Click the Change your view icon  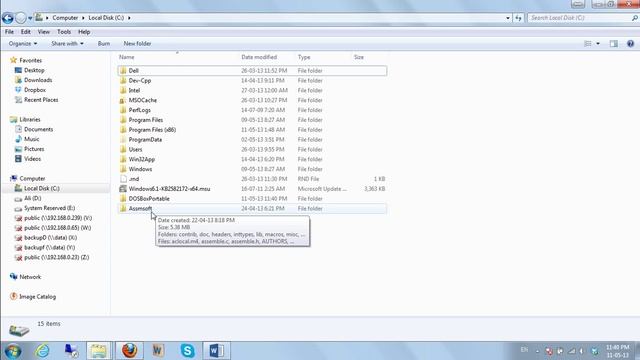click(x=588, y=44)
